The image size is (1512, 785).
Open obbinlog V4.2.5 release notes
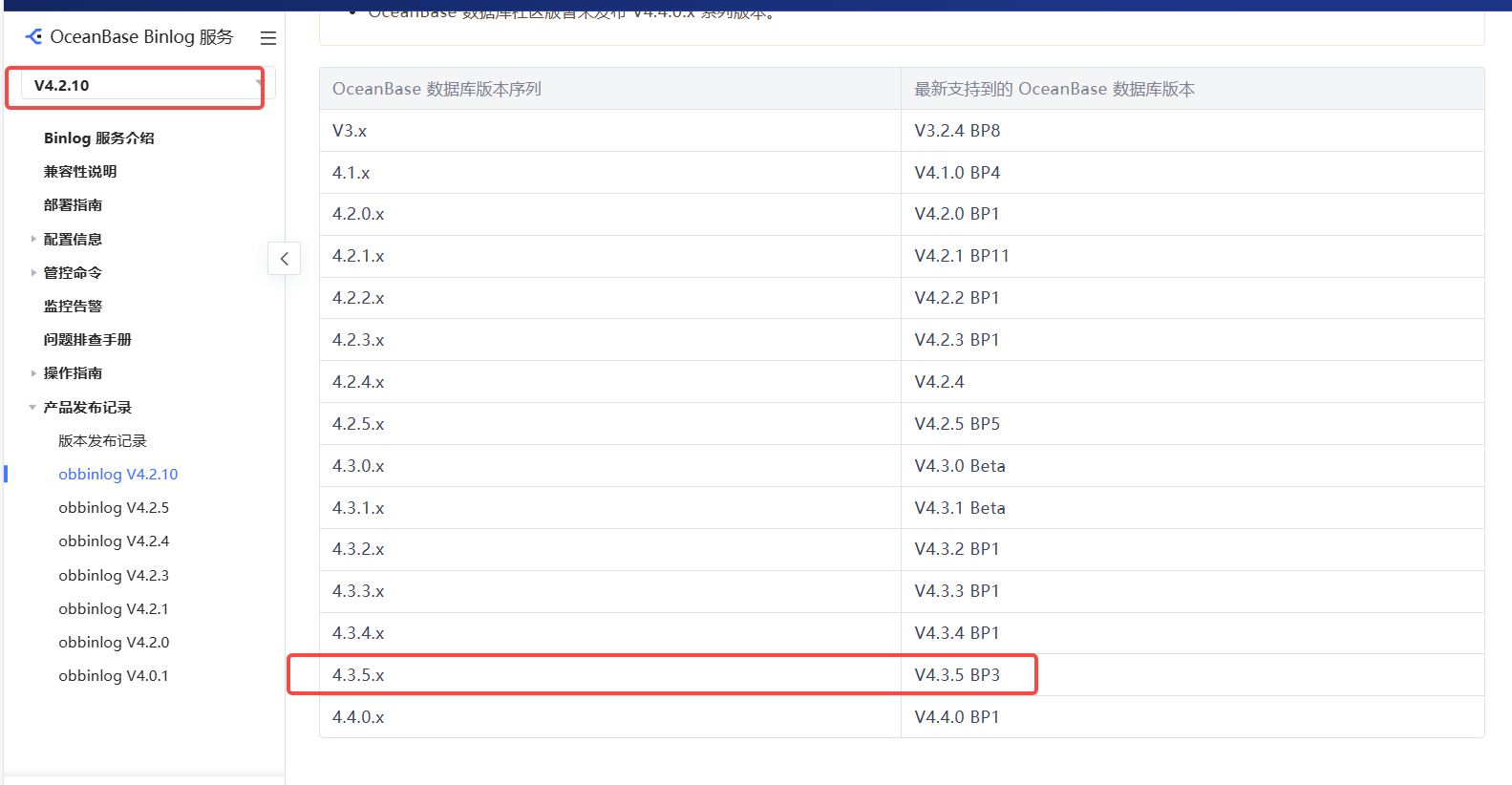point(114,508)
